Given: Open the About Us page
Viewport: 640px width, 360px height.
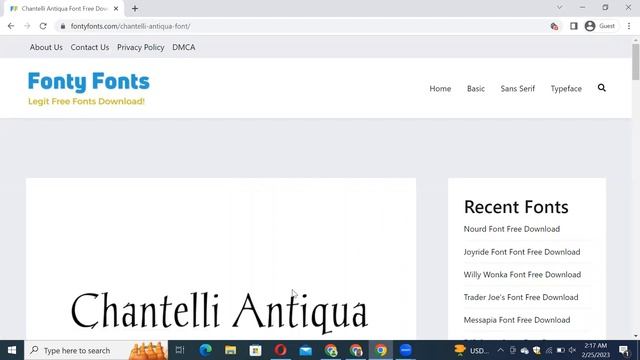Looking at the screenshot, I should (46, 47).
